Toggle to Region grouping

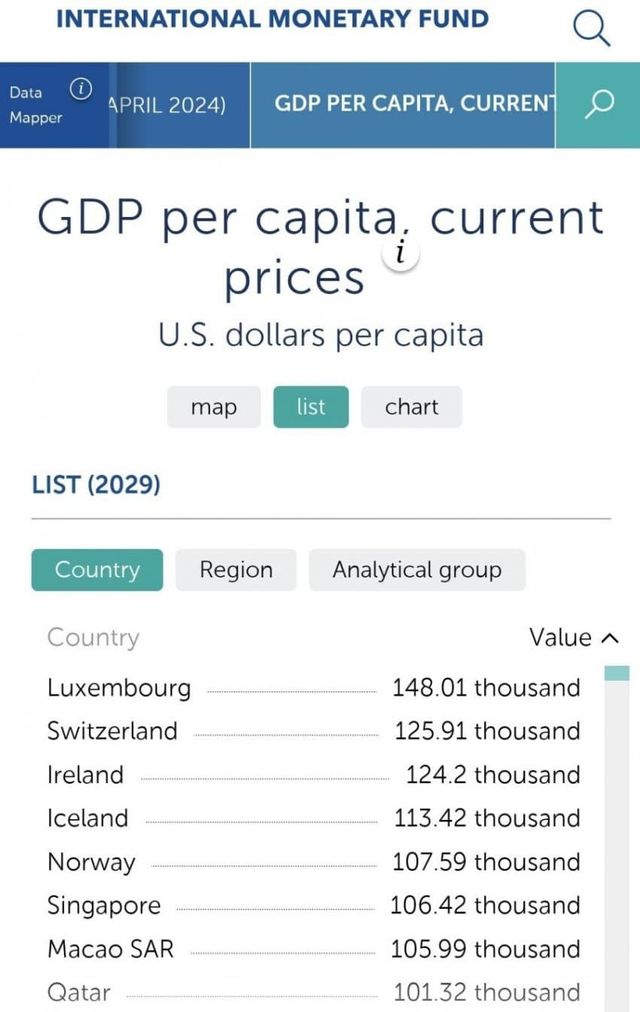click(x=236, y=570)
